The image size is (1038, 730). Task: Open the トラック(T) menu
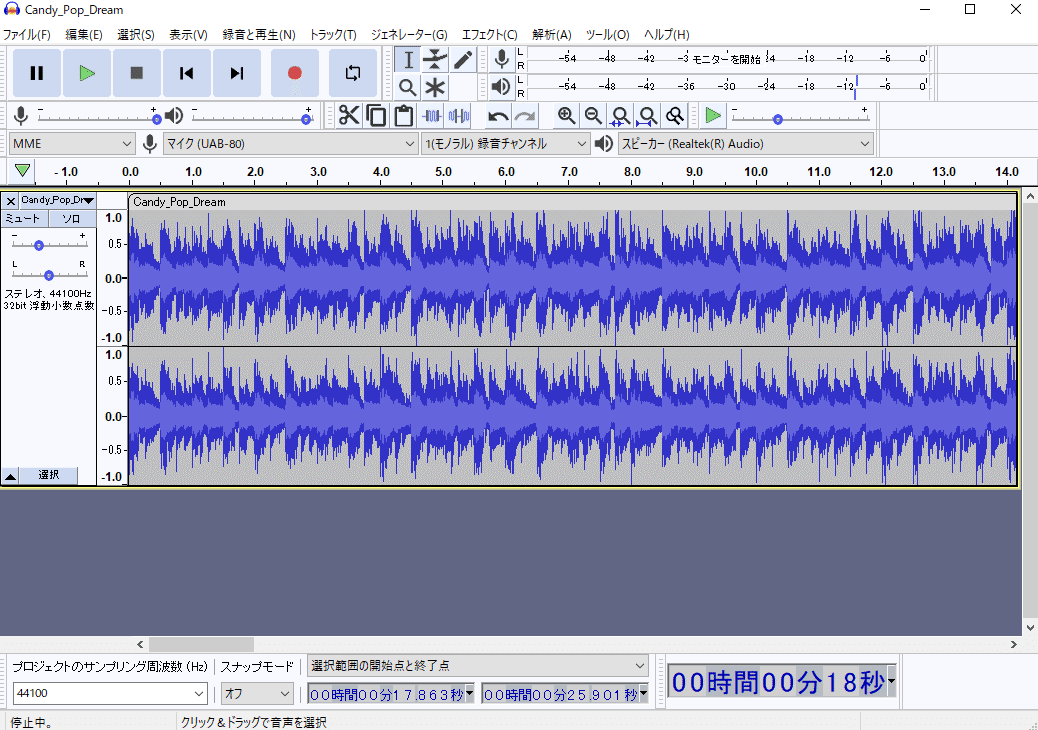click(x=333, y=34)
